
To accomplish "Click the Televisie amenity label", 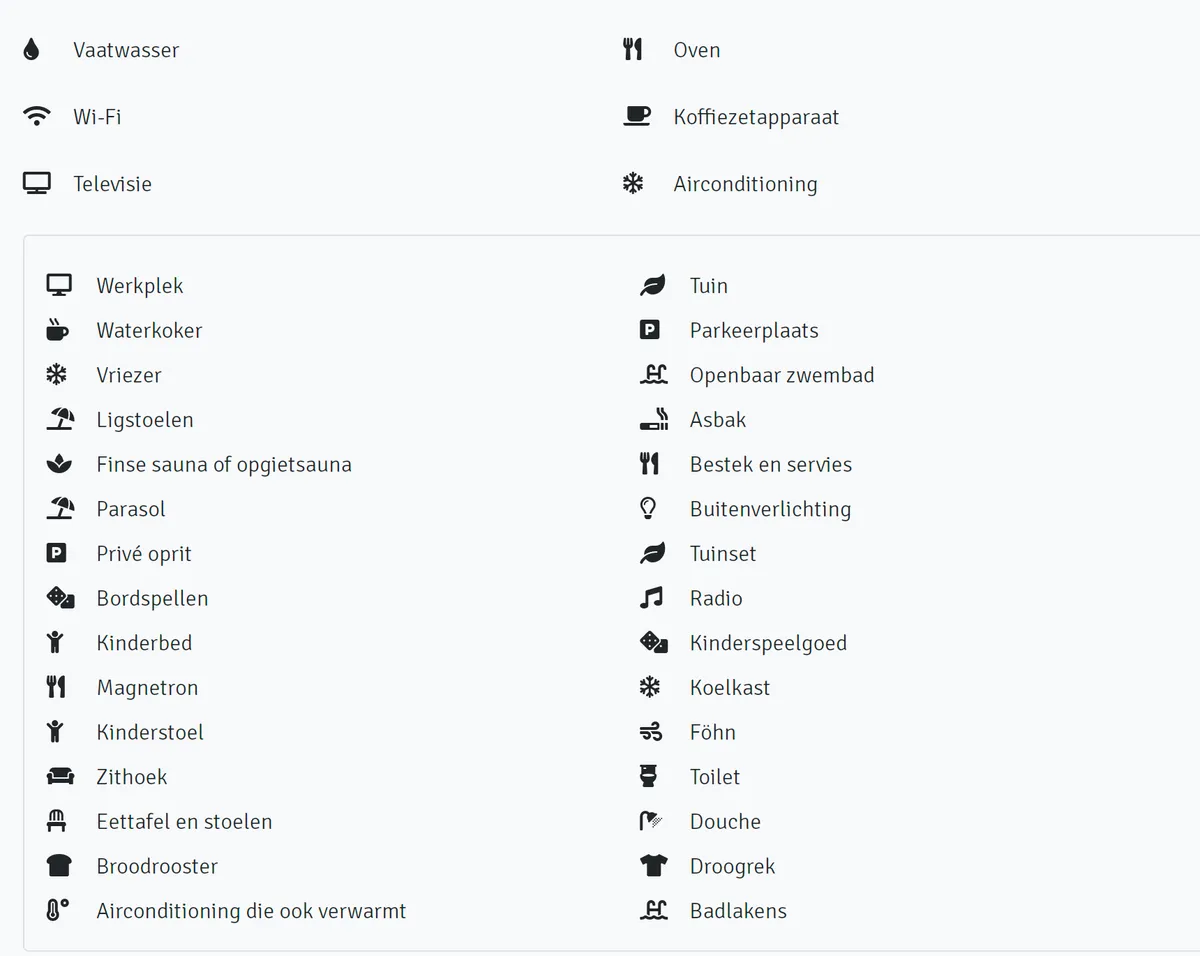I will click(112, 184).
